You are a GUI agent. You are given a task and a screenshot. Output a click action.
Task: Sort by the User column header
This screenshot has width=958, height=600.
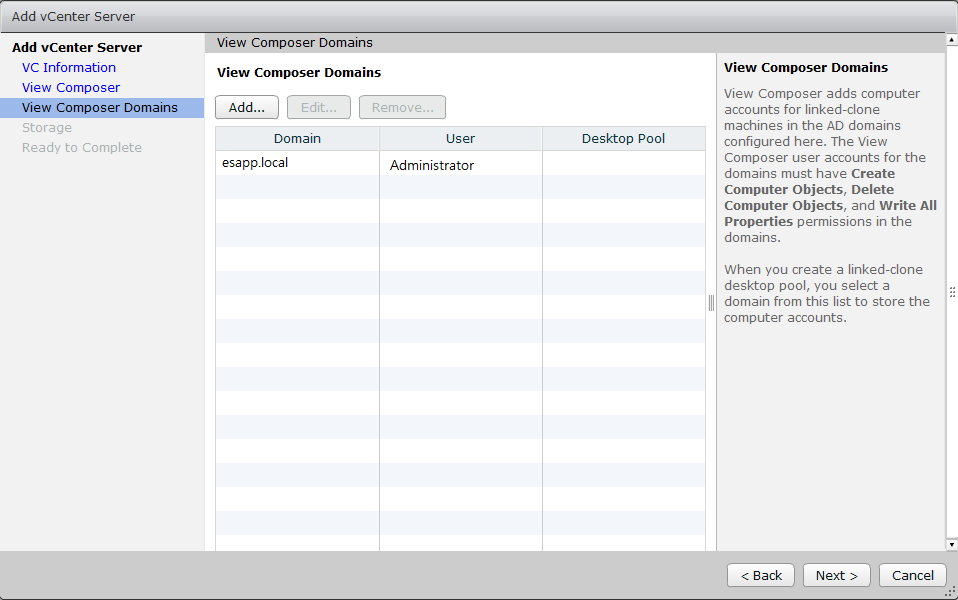pyautogui.click(x=461, y=139)
